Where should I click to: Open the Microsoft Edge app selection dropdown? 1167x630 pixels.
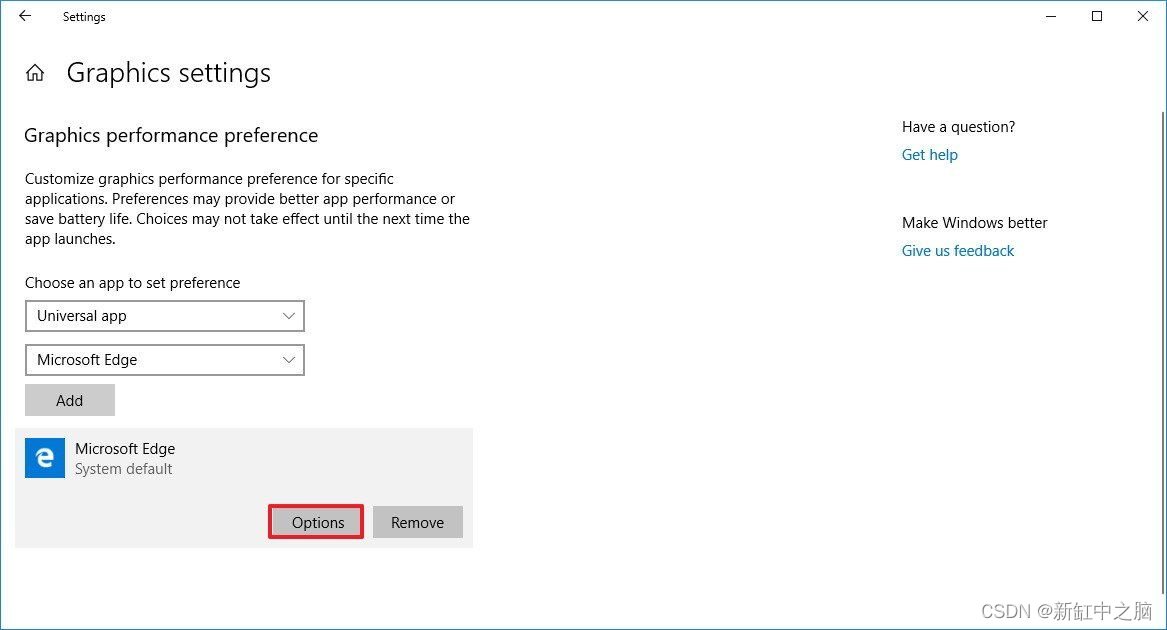164,360
